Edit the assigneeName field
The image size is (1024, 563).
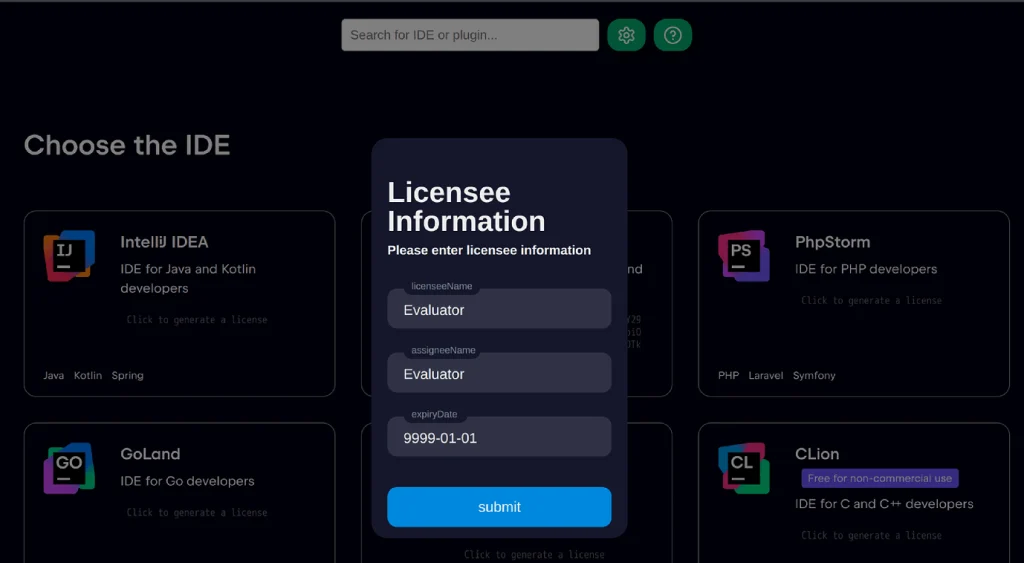pyautogui.click(x=499, y=373)
